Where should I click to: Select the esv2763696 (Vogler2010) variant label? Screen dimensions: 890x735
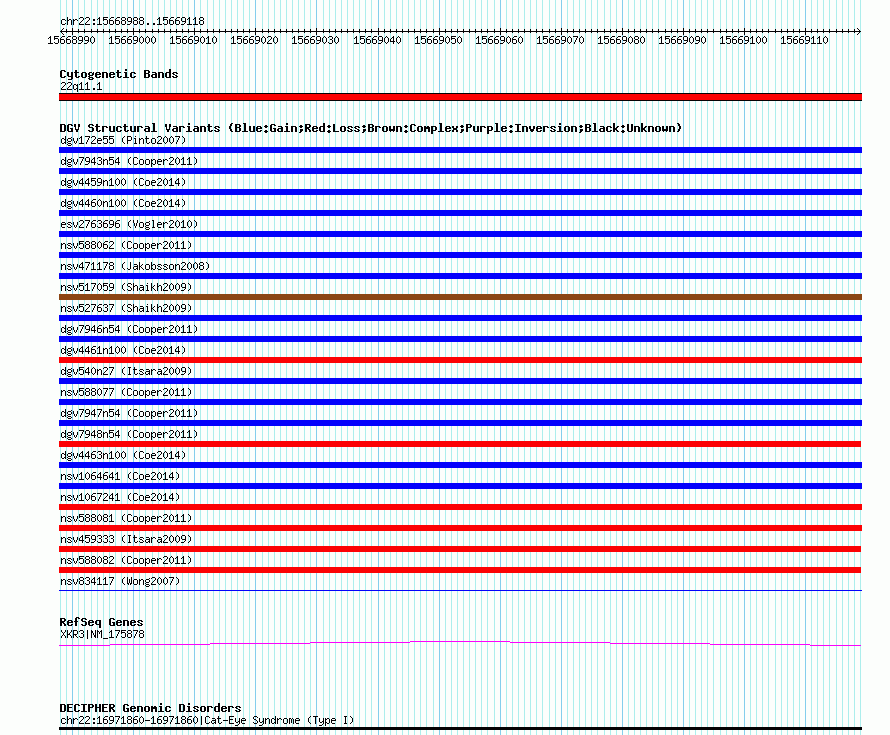129,224
